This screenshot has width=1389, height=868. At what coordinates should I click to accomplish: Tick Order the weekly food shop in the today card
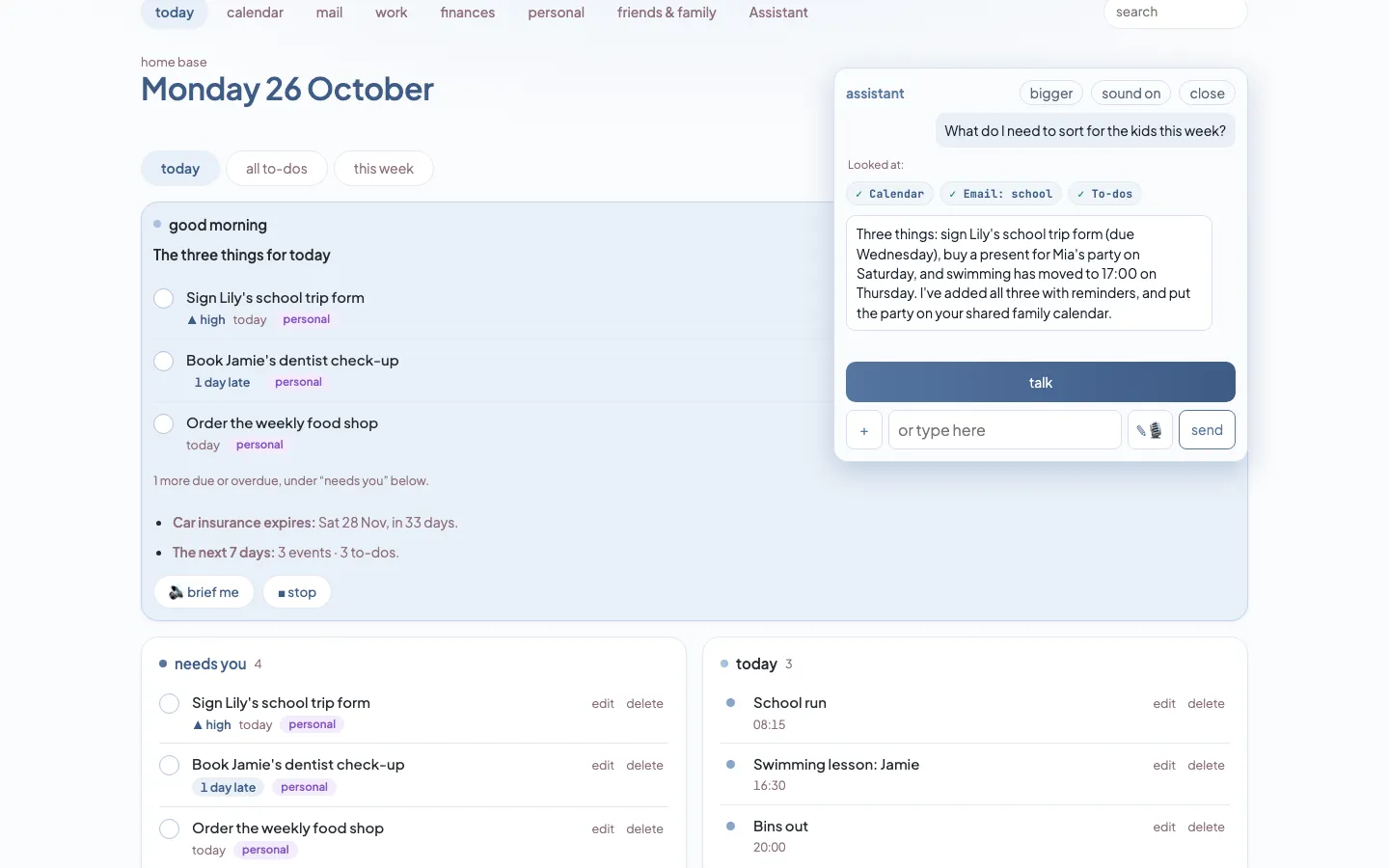[x=164, y=423]
